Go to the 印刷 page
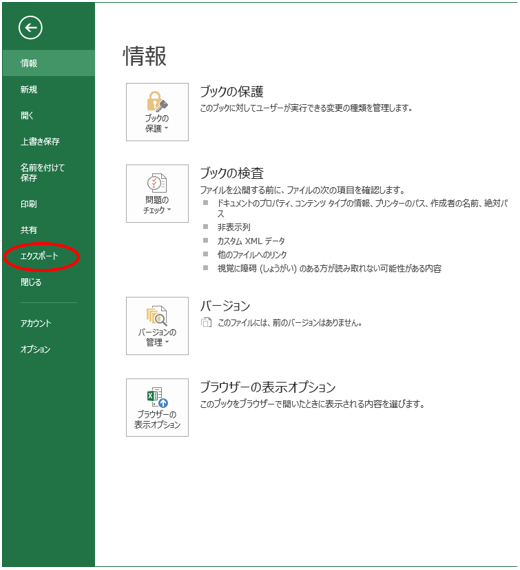The width and height of the screenshot is (520, 570). coord(29,204)
